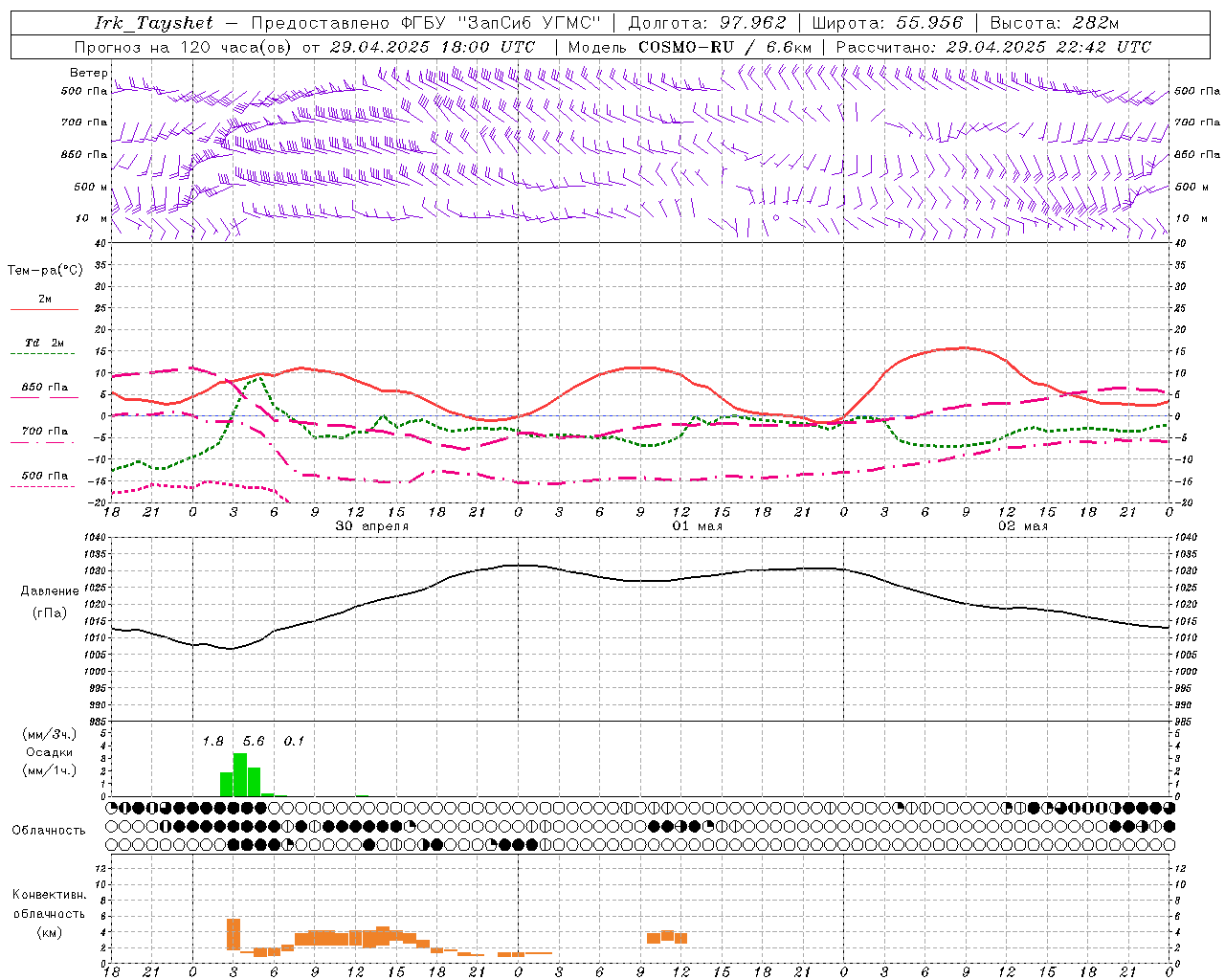Click the precipitation total value 0.1
1225x980 pixels.
[x=294, y=742]
